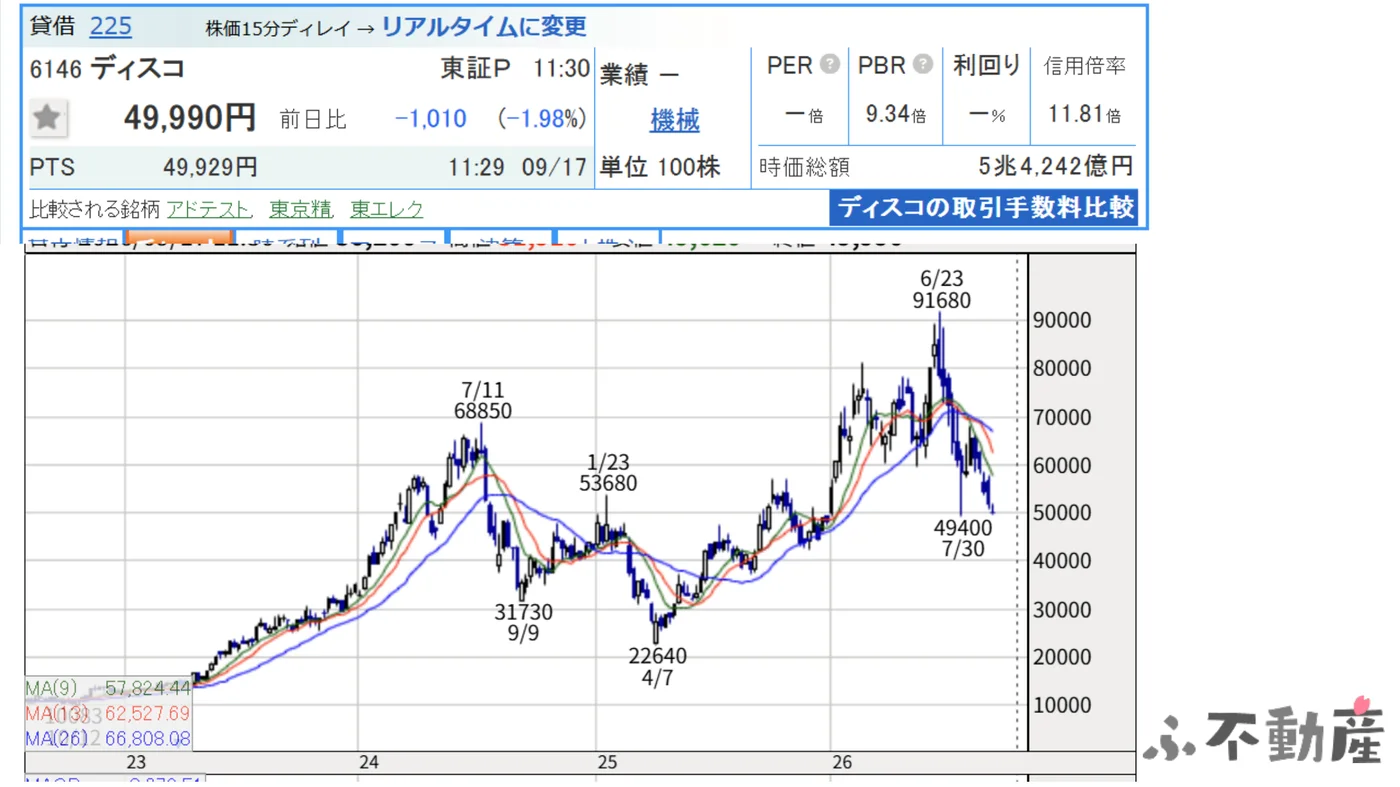The image size is (1400, 787).
Task: Click the percent change (−1.98%)
Action: pyautogui.click(x=542, y=119)
